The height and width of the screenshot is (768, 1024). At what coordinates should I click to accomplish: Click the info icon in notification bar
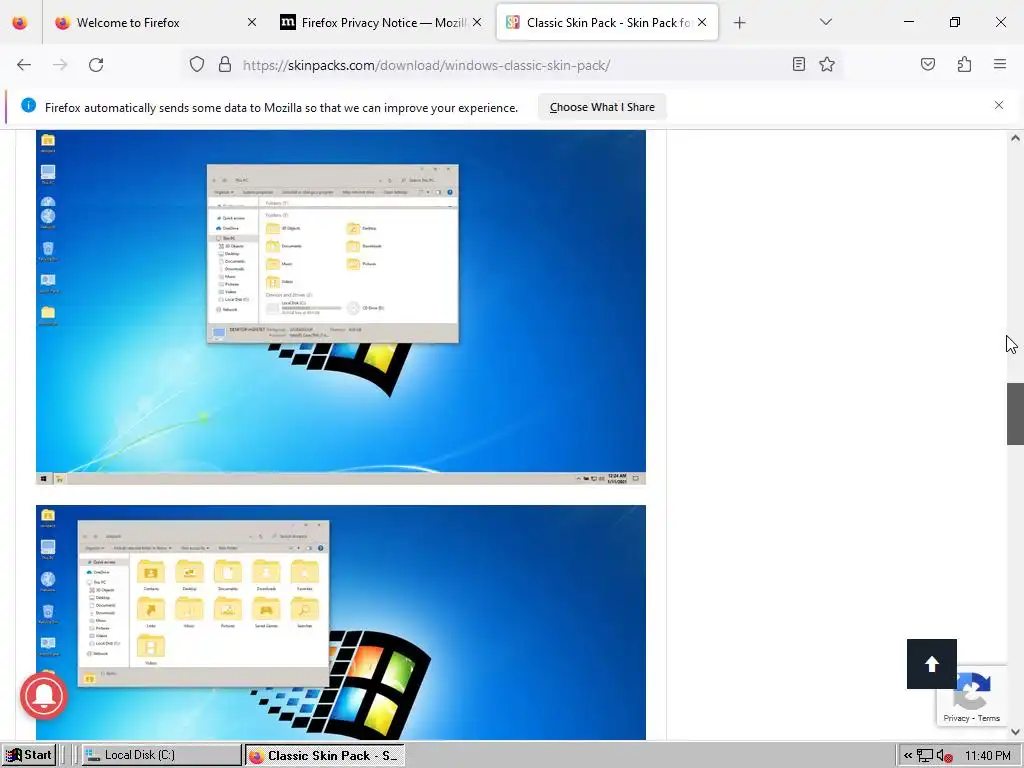pyautogui.click(x=28, y=105)
